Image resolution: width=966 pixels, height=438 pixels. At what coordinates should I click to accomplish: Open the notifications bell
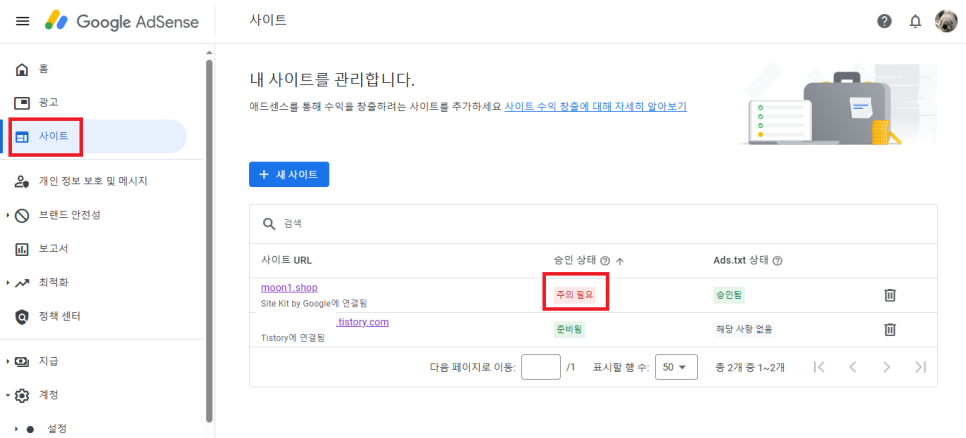pos(915,22)
